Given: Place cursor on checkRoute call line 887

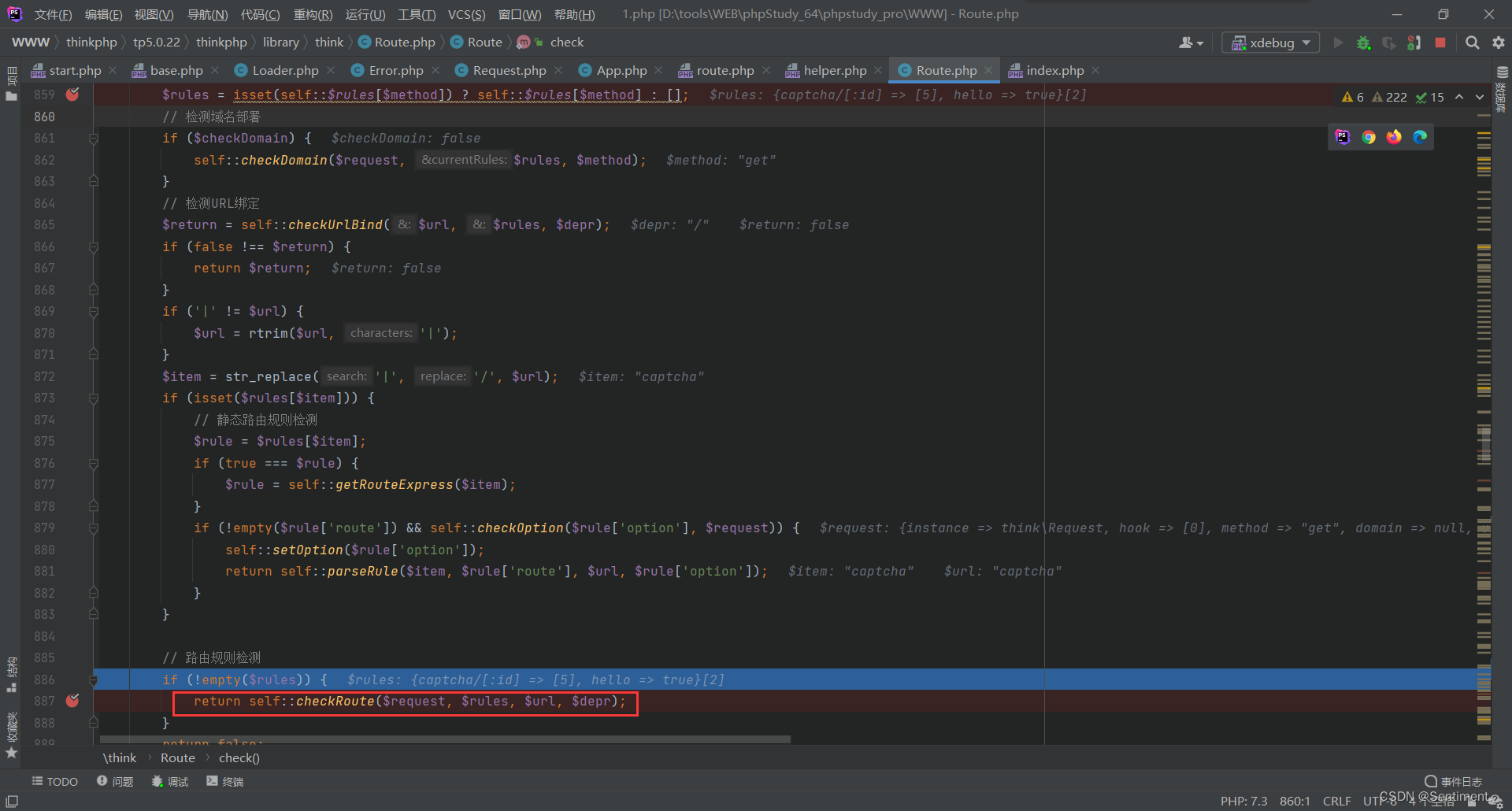Looking at the screenshot, I should [x=409, y=702].
